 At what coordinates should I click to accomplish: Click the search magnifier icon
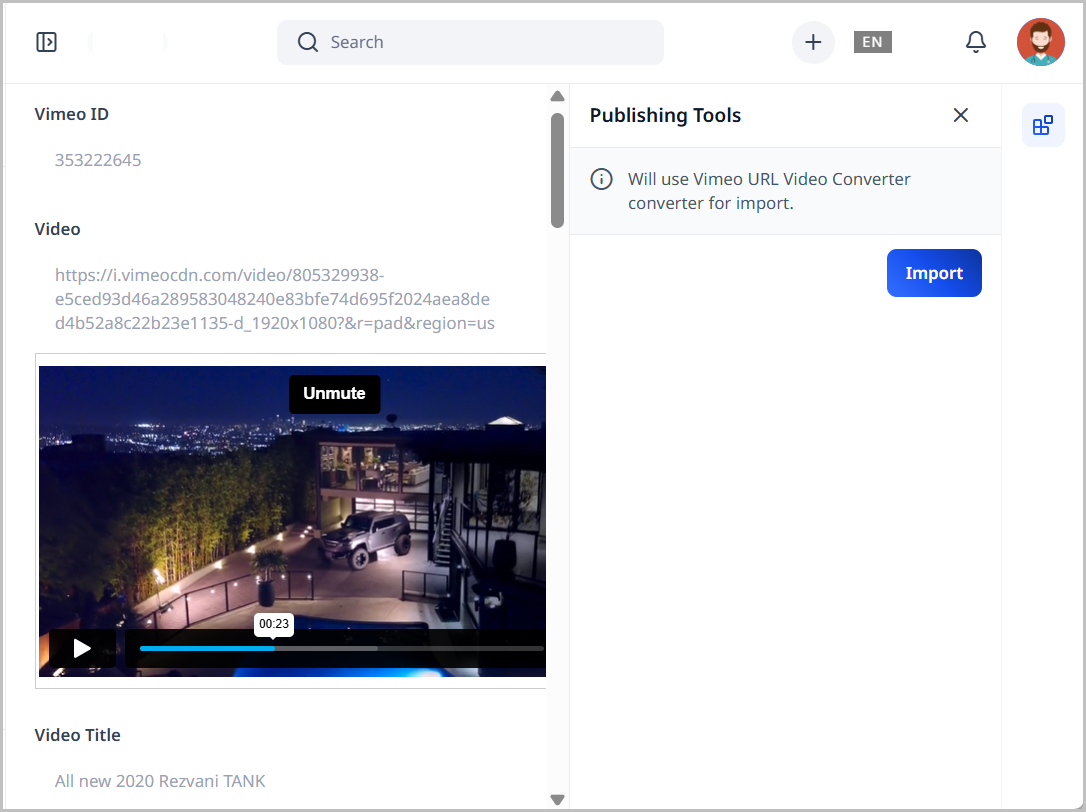pyautogui.click(x=308, y=42)
